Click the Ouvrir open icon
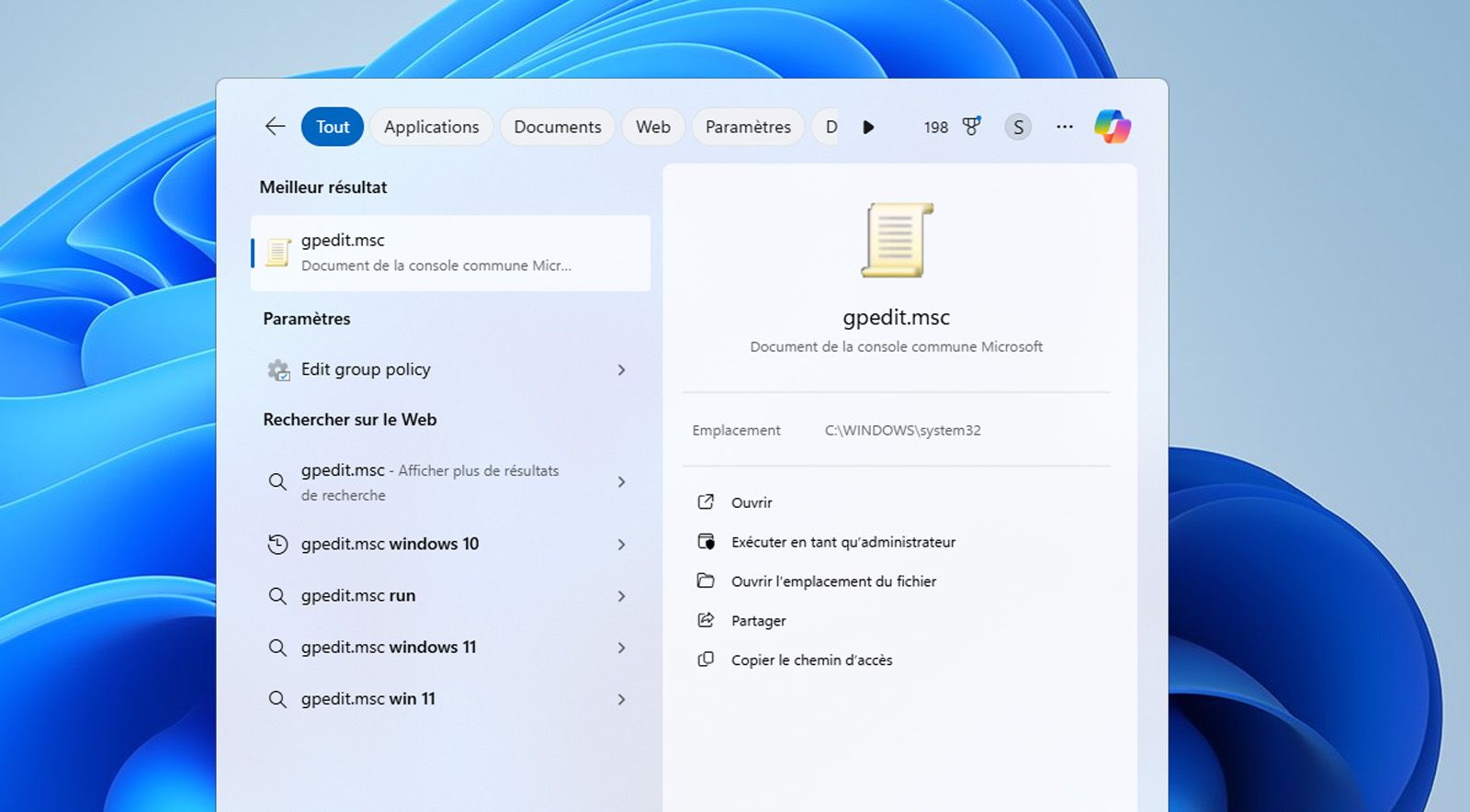The image size is (1470, 812). (706, 502)
